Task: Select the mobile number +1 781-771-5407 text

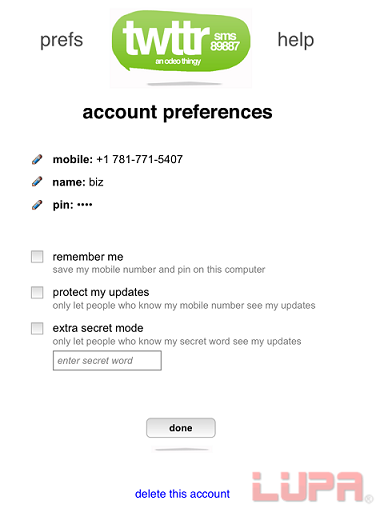Action: tap(139, 159)
